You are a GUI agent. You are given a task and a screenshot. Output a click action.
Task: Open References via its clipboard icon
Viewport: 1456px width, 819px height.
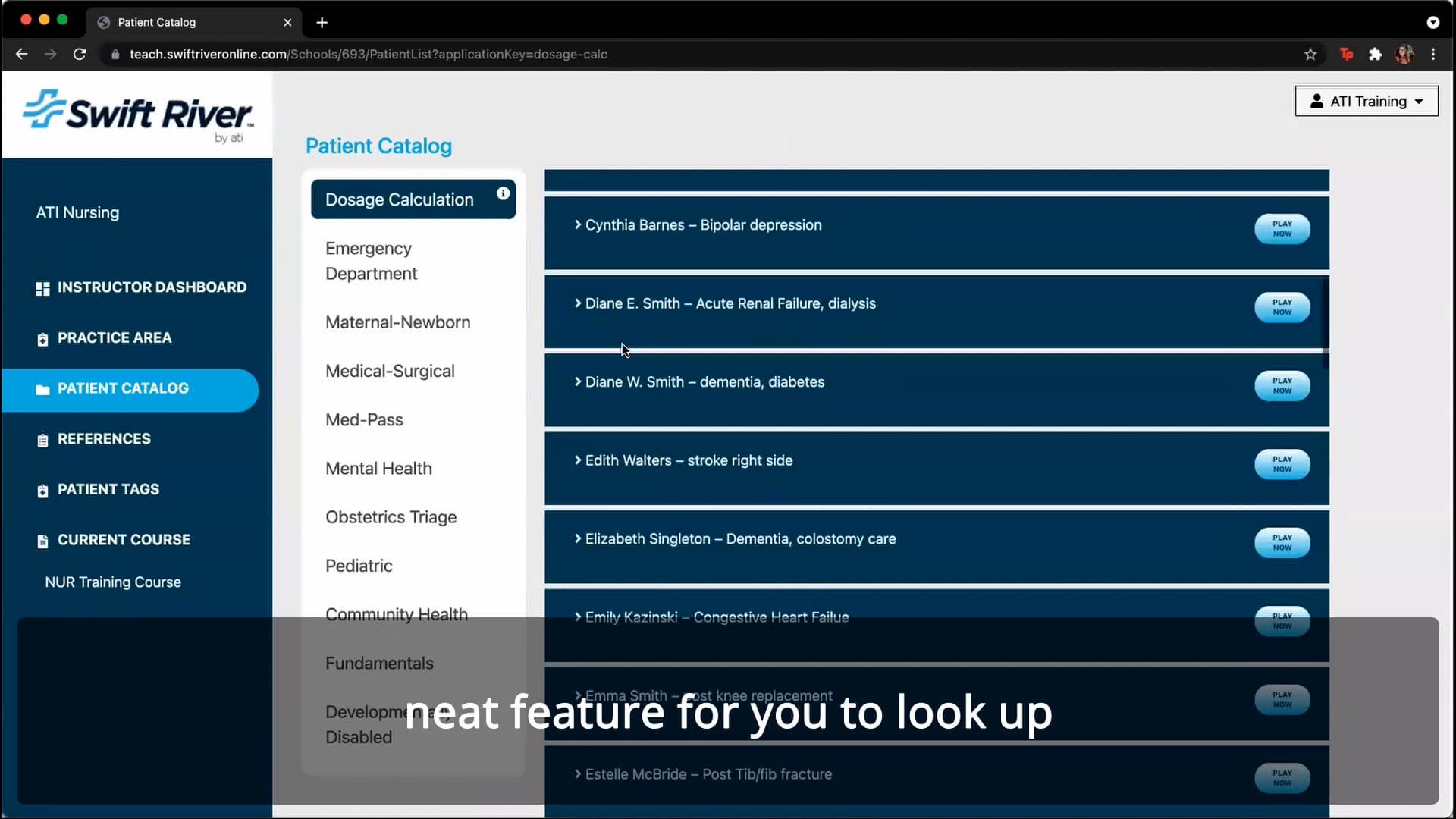(42, 439)
